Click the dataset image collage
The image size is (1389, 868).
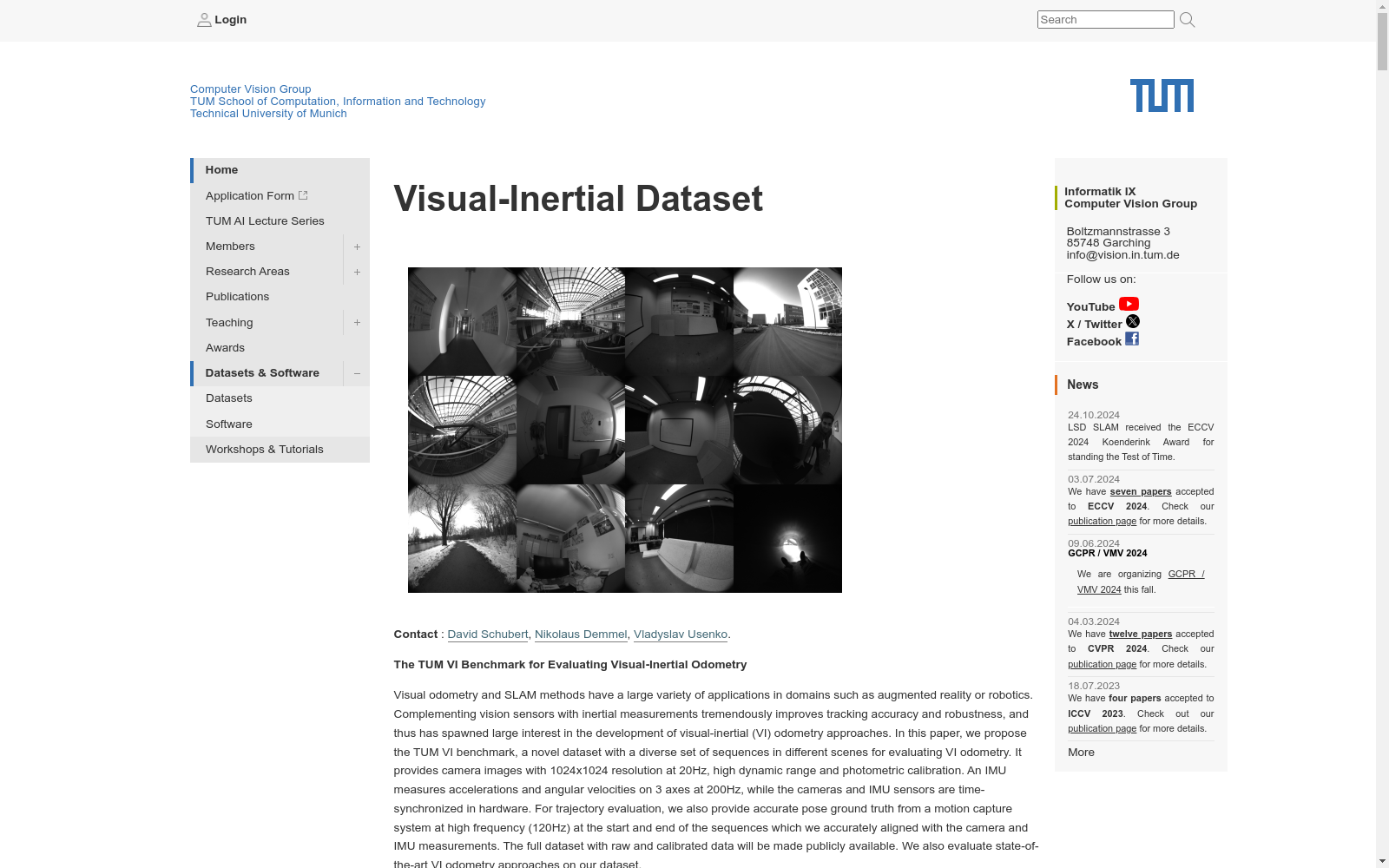coord(625,430)
